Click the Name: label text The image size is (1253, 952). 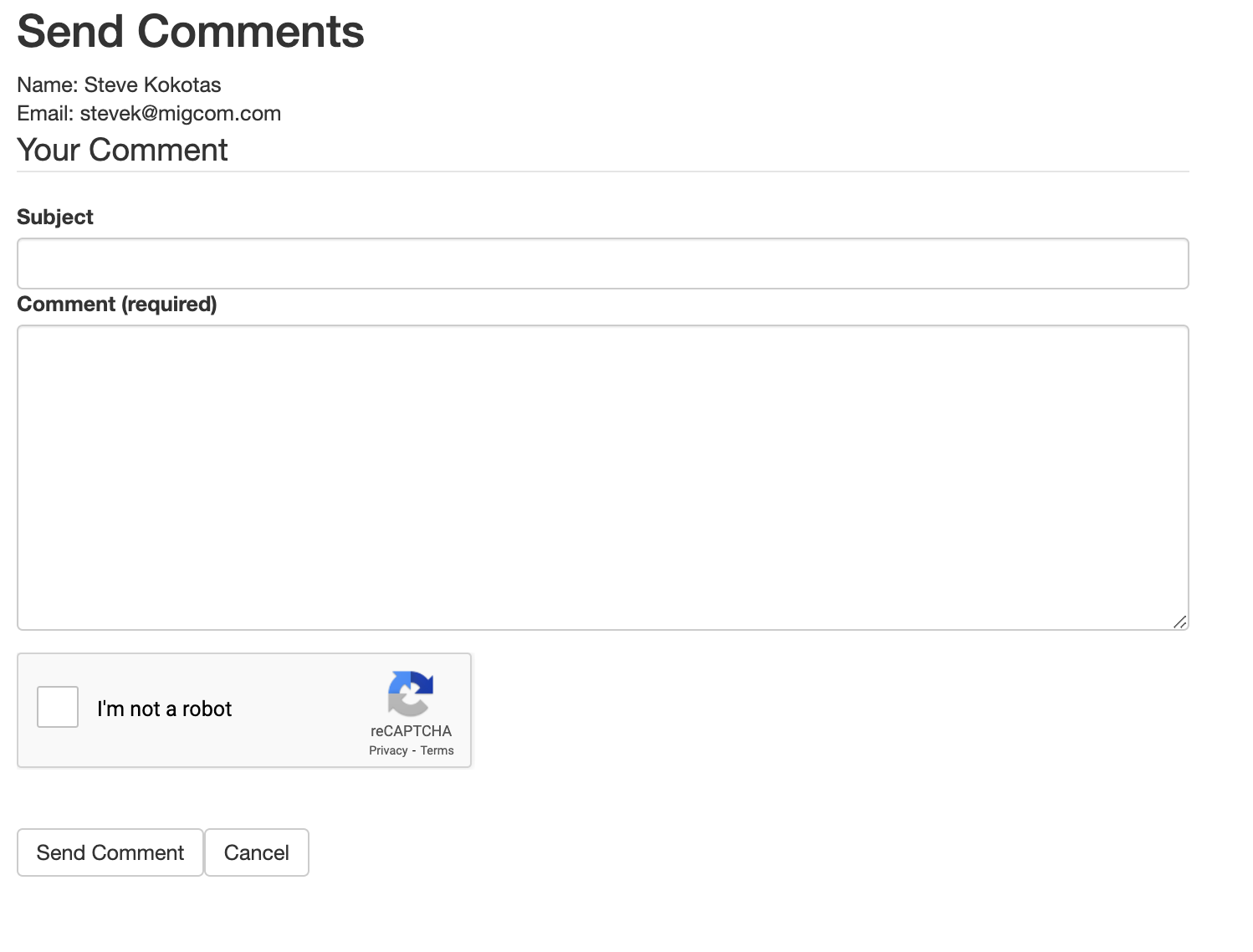pyautogui.click(x=48, y=84)
